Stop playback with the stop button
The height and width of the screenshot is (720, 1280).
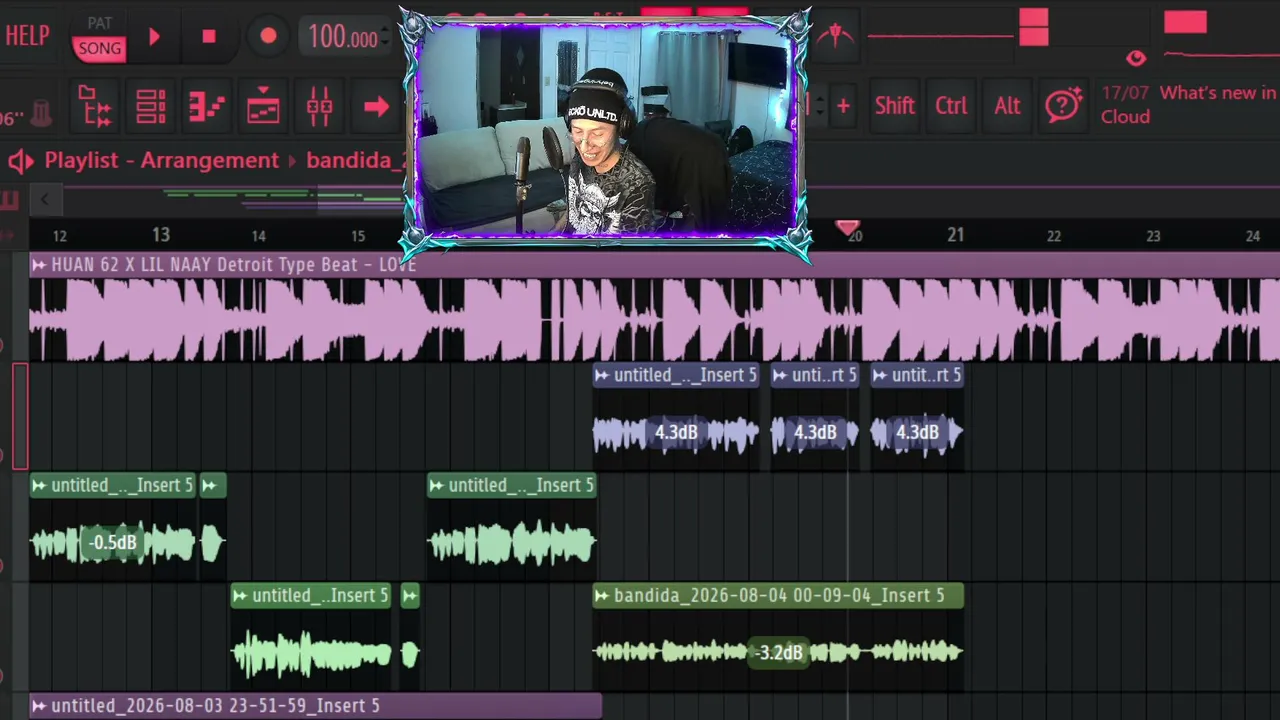pos(209,37)
